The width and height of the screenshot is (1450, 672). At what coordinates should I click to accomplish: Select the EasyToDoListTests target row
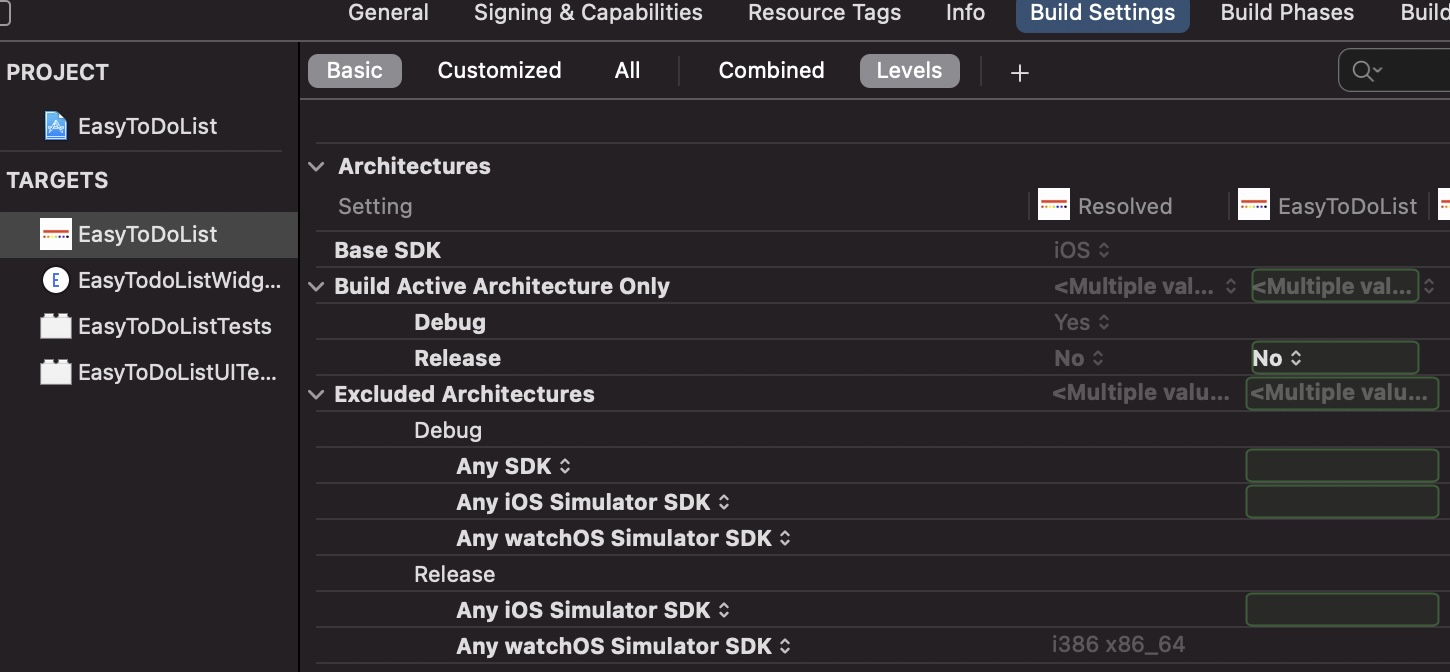click(149, 326)
